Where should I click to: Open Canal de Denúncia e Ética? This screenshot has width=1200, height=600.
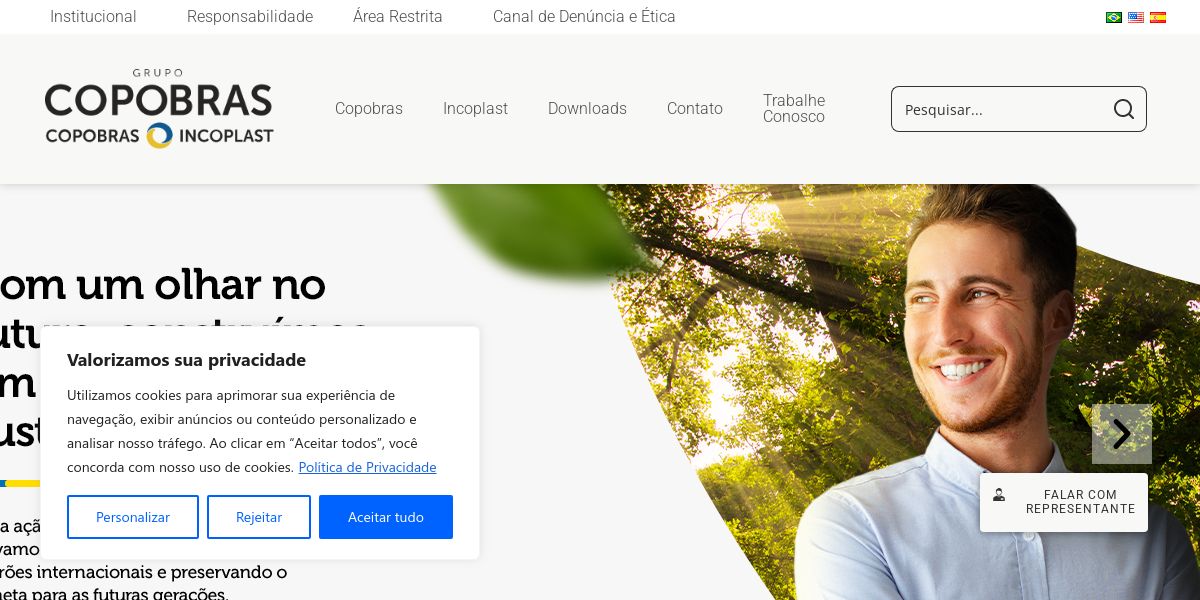click(584, 16)
